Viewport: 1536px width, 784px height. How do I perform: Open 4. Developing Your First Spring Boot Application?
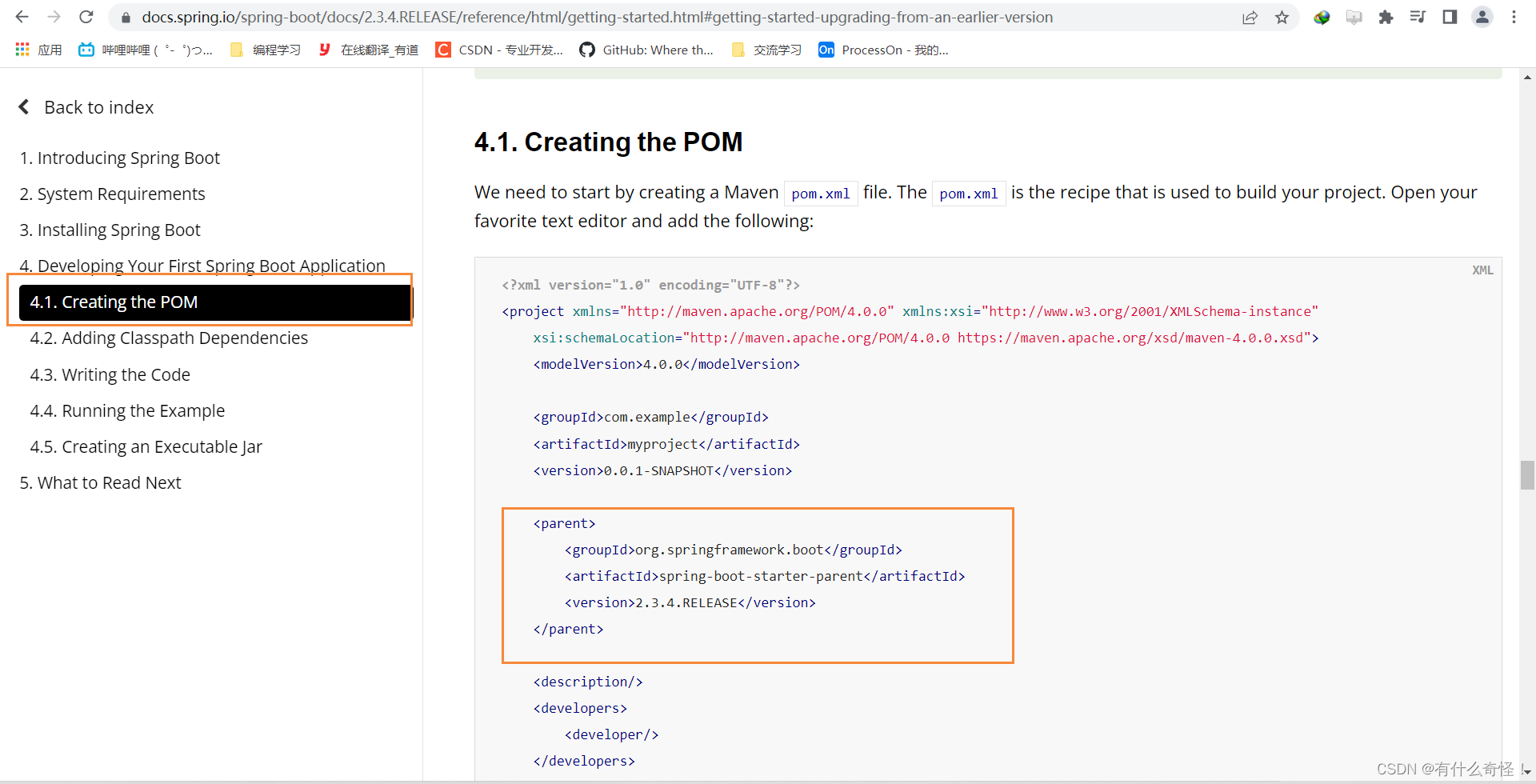coord(202,266)
